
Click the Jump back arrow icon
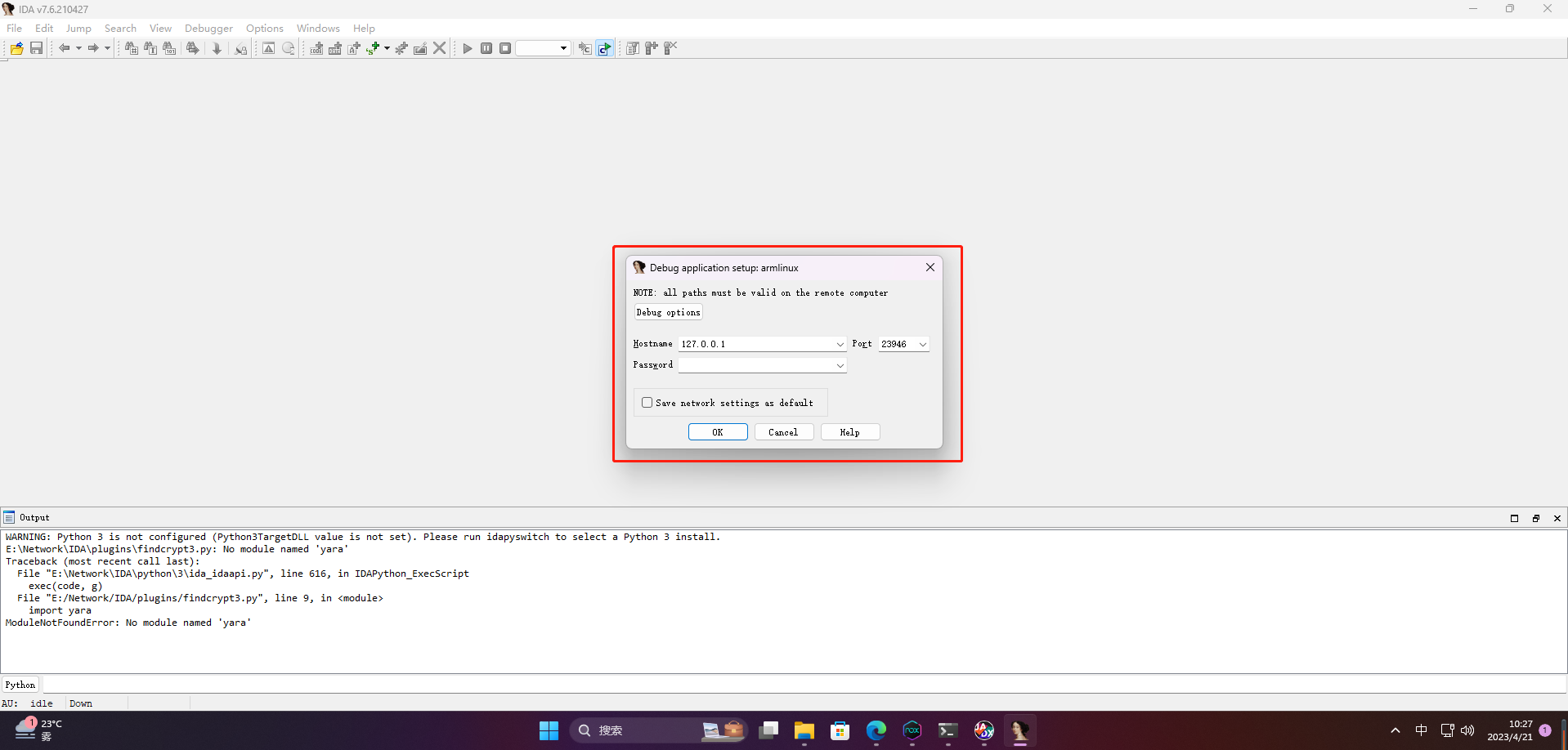(x=64, y=48)
